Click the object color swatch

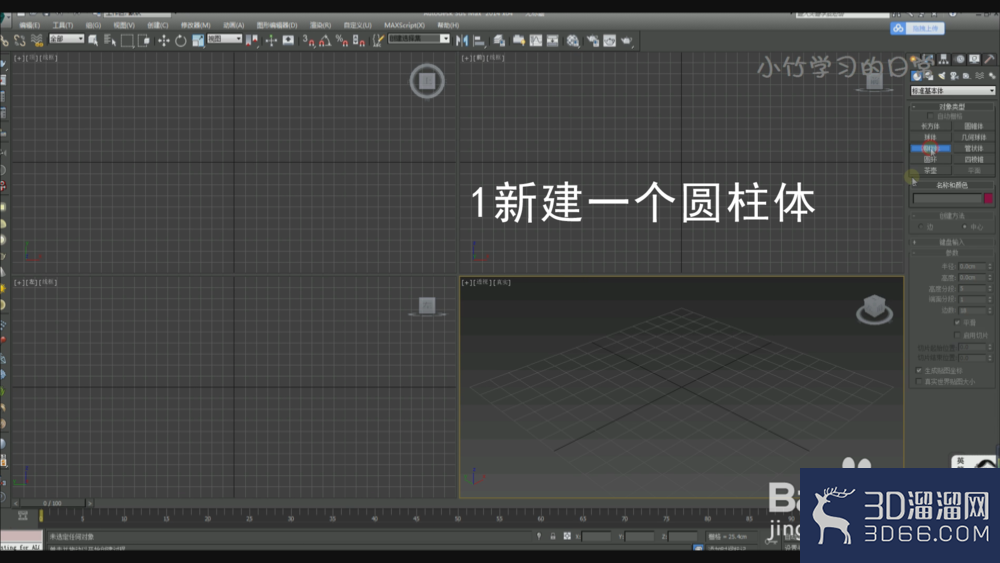click(988, 198)
